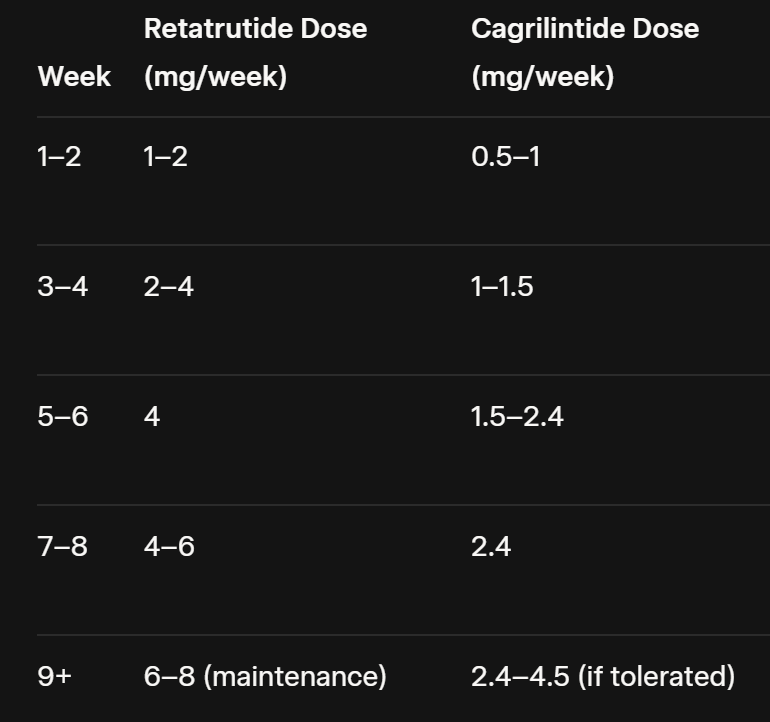Click the (mg/week) label under Retatrutide Dose
Viewport: 770px width, 722px height.
[x=215, y=76]
